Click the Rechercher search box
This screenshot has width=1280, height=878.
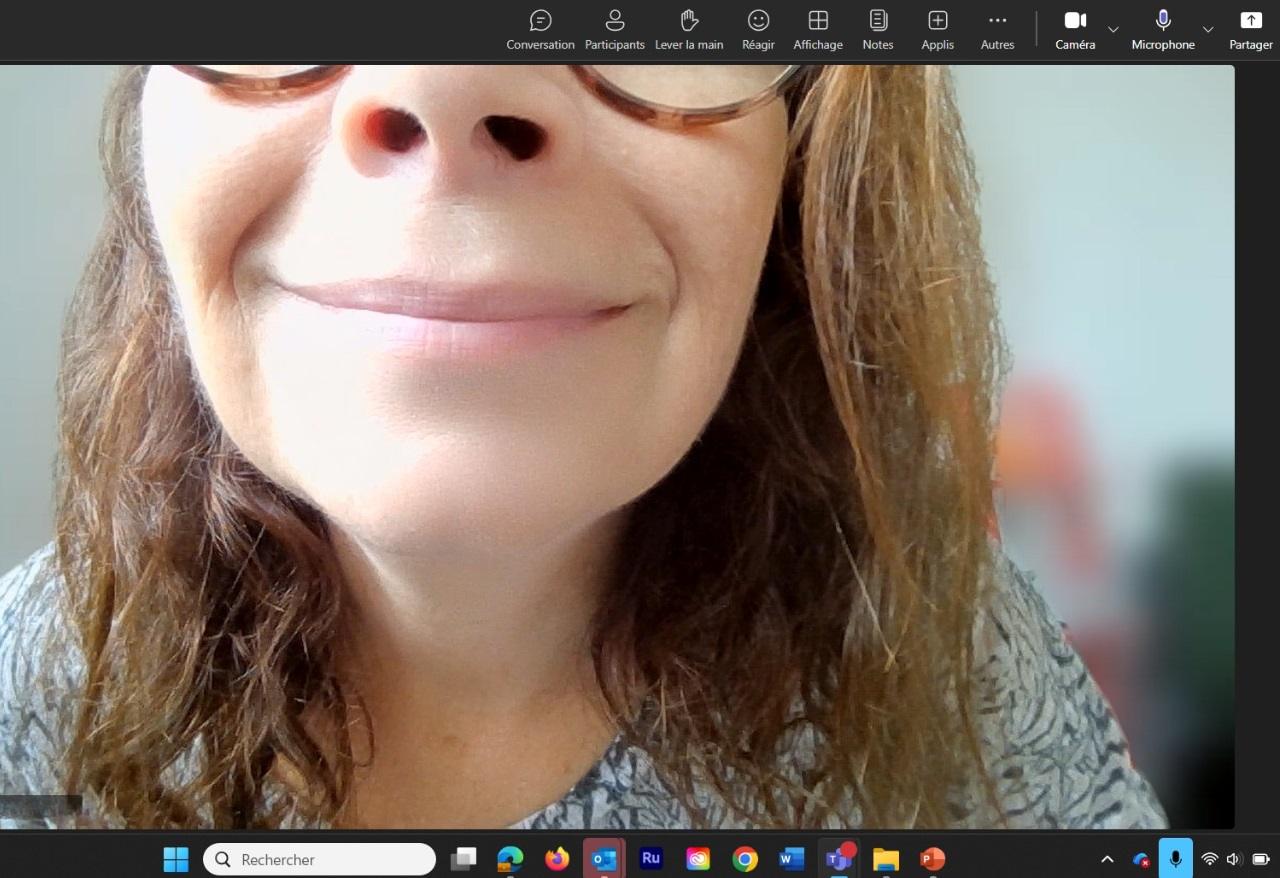click(x=320, y=859)
